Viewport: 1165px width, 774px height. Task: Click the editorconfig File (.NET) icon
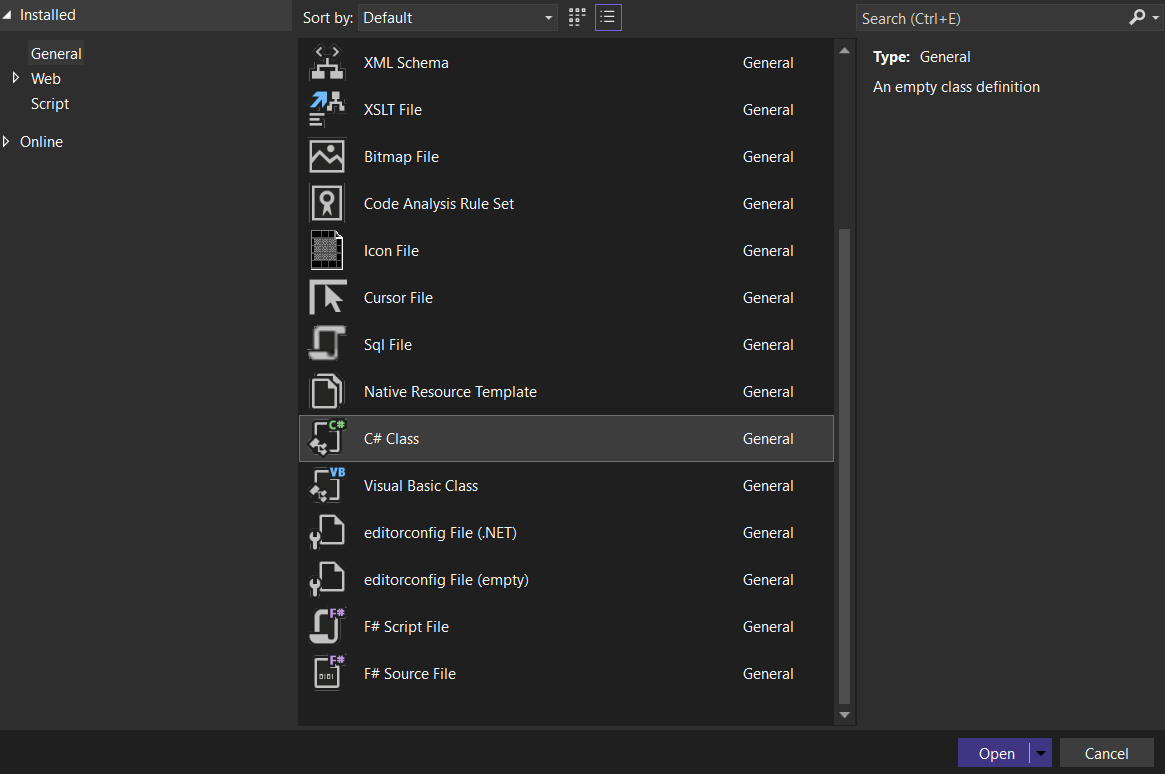(327, 533)
